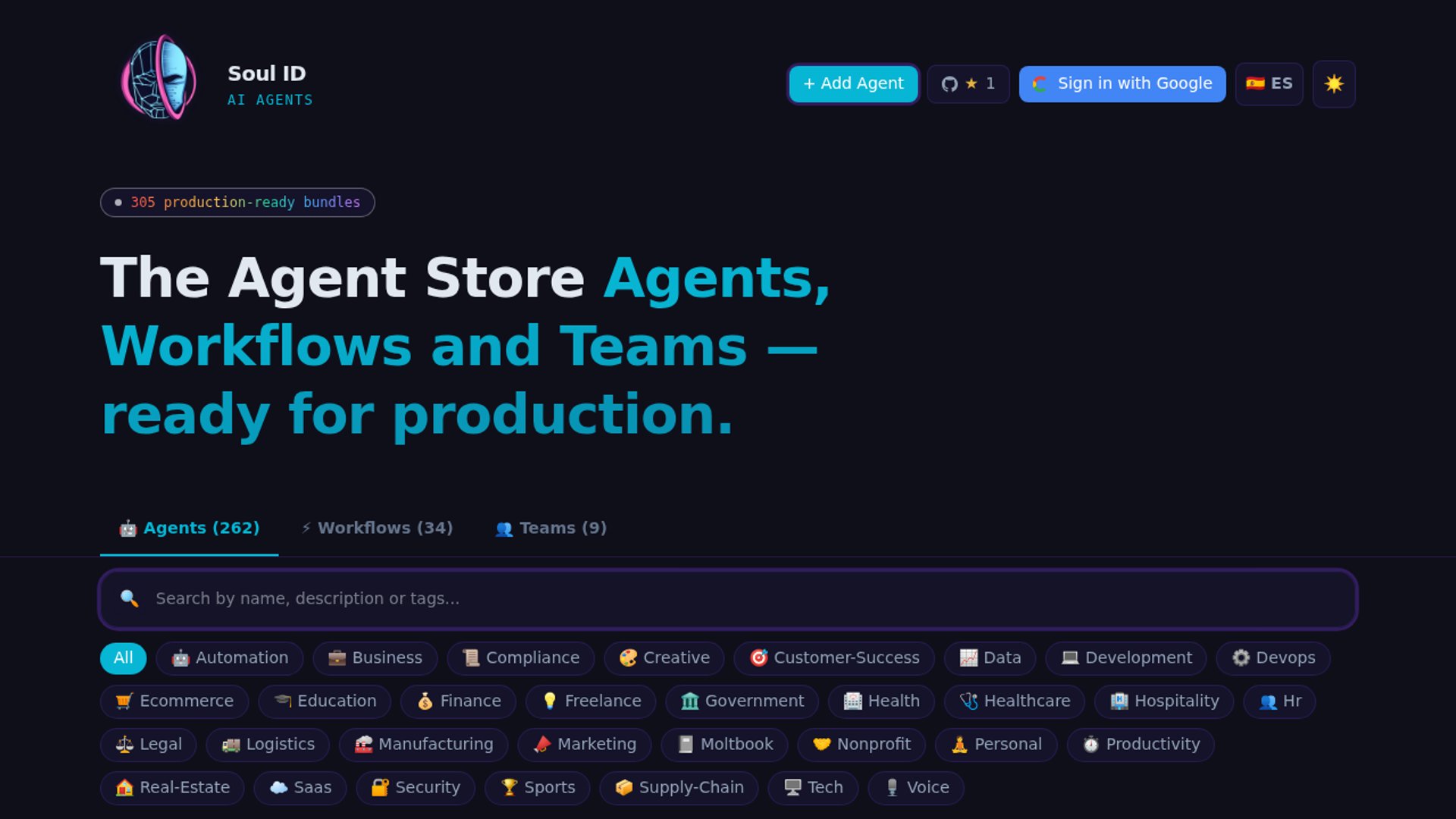This screenshot has height=819, width=1456.
Task: Filter by the Marketing megaphone chip
Action: pyautogui.click(x=585, y=744)
